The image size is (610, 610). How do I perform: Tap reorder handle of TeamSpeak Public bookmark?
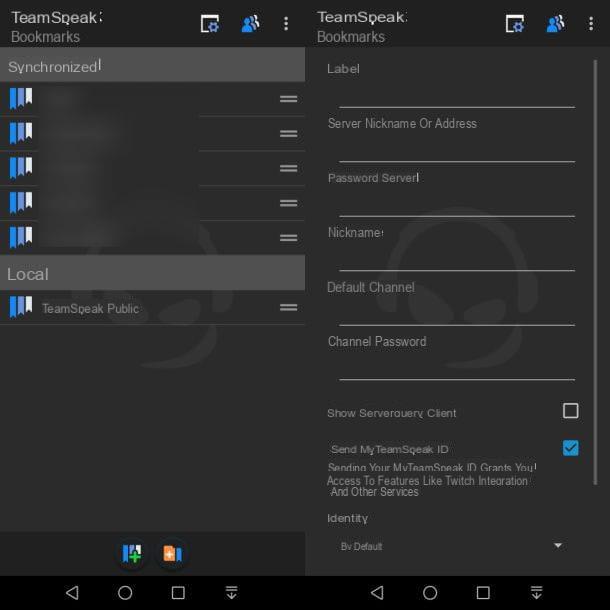[289, 307]
